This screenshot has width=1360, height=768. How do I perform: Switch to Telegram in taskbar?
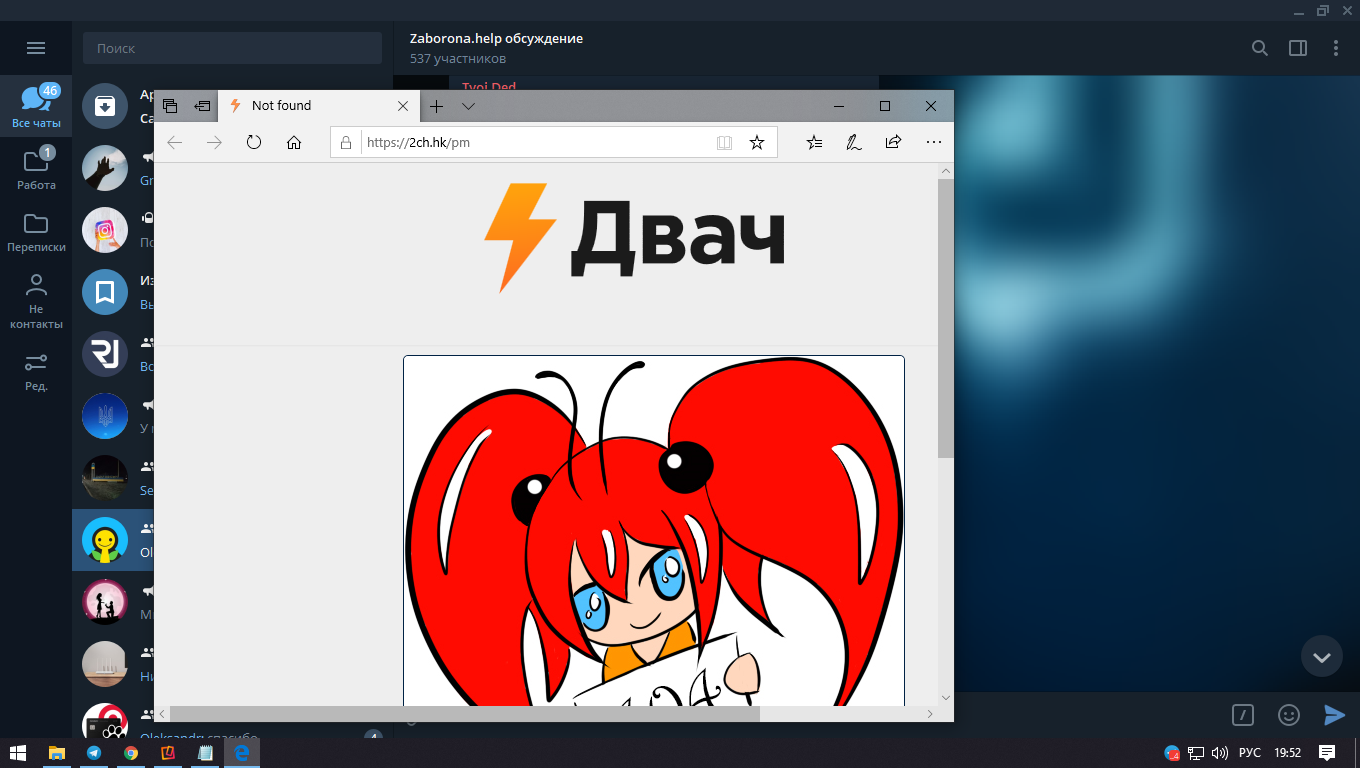94,753
